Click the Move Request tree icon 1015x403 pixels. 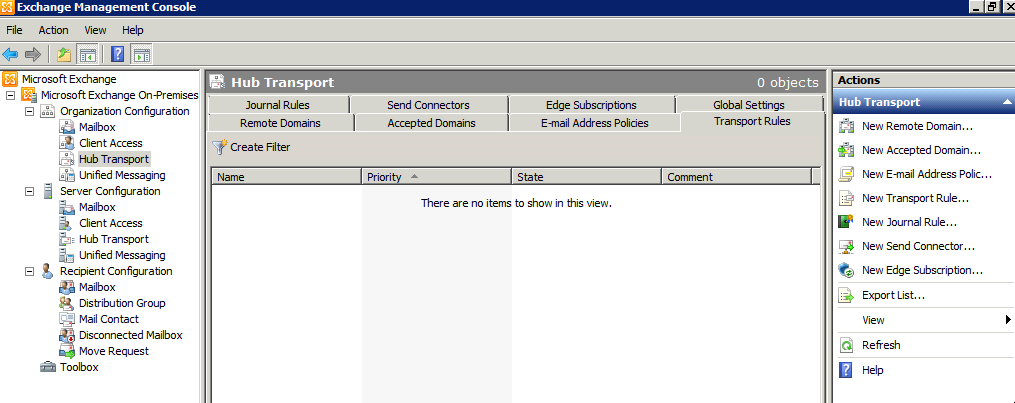pyautogui.click(x=67, y=351)
